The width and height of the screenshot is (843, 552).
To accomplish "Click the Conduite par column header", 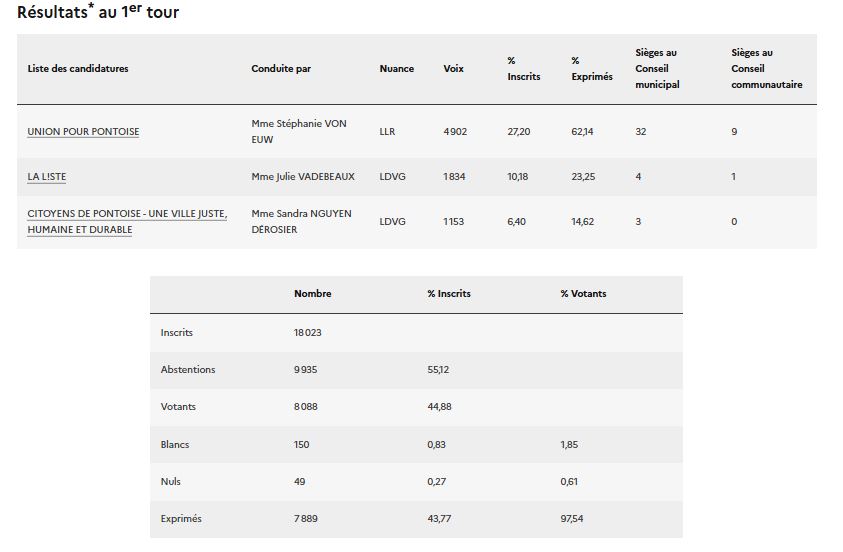I will click(x=281, y=69).
